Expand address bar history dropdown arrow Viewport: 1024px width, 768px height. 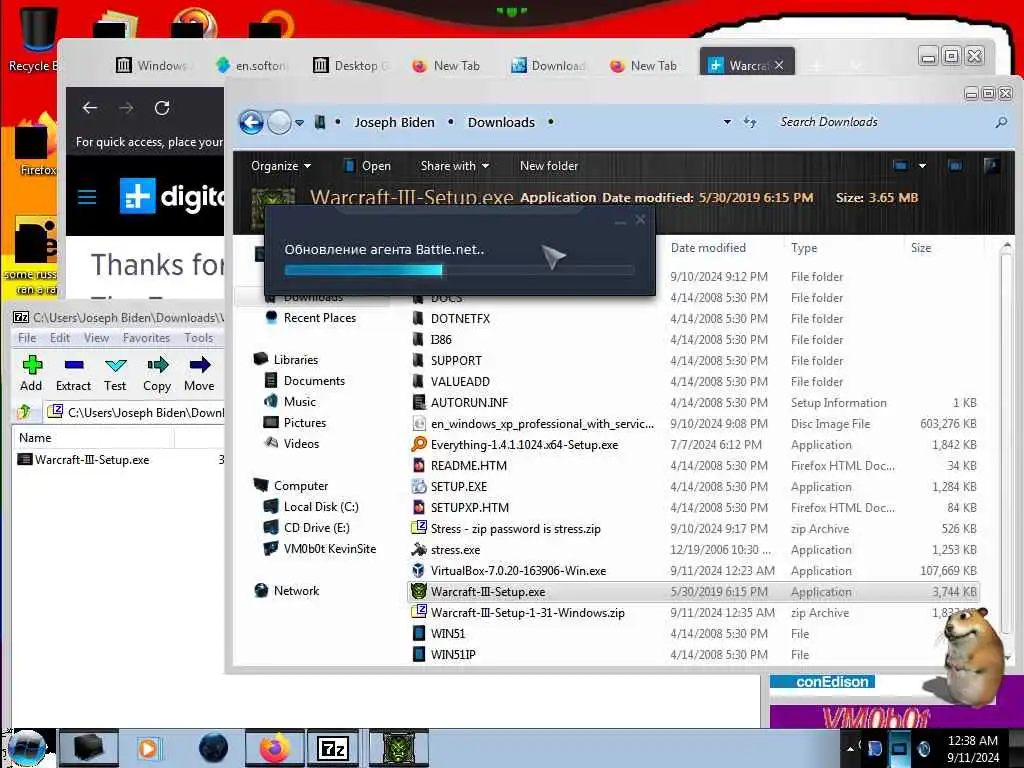[x=727, y=122]
